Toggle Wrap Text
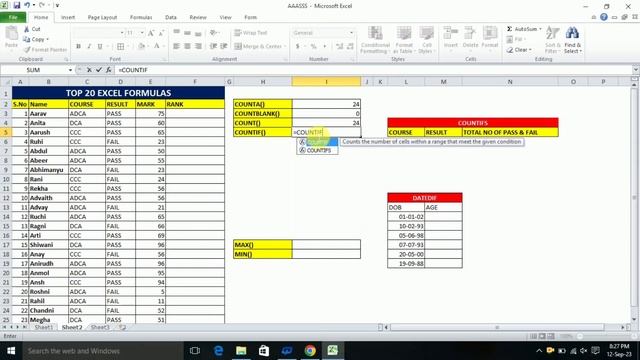 click(x=251, y=33)
